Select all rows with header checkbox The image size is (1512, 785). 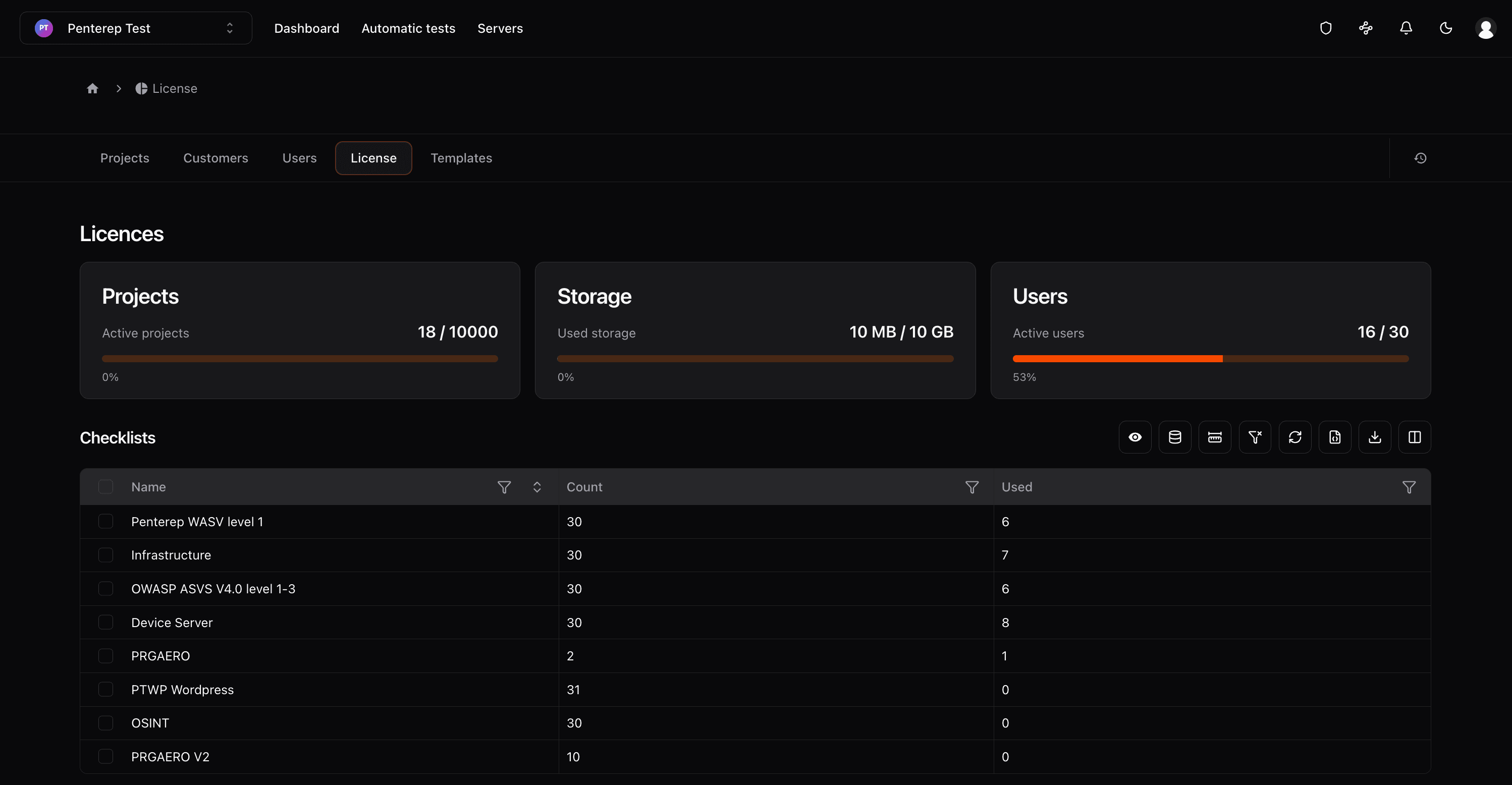105,487
